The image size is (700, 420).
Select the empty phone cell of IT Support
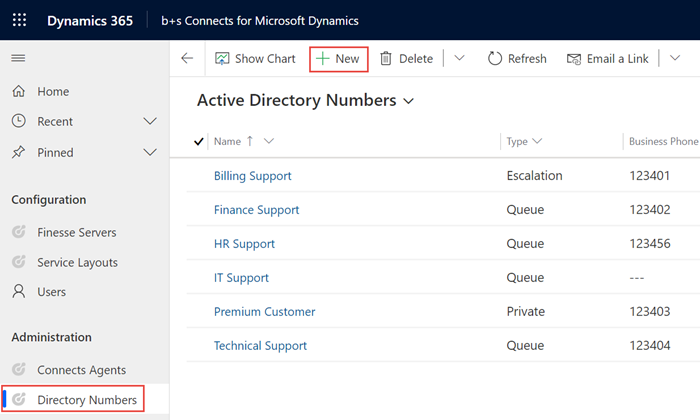click(x=637, y=278)
